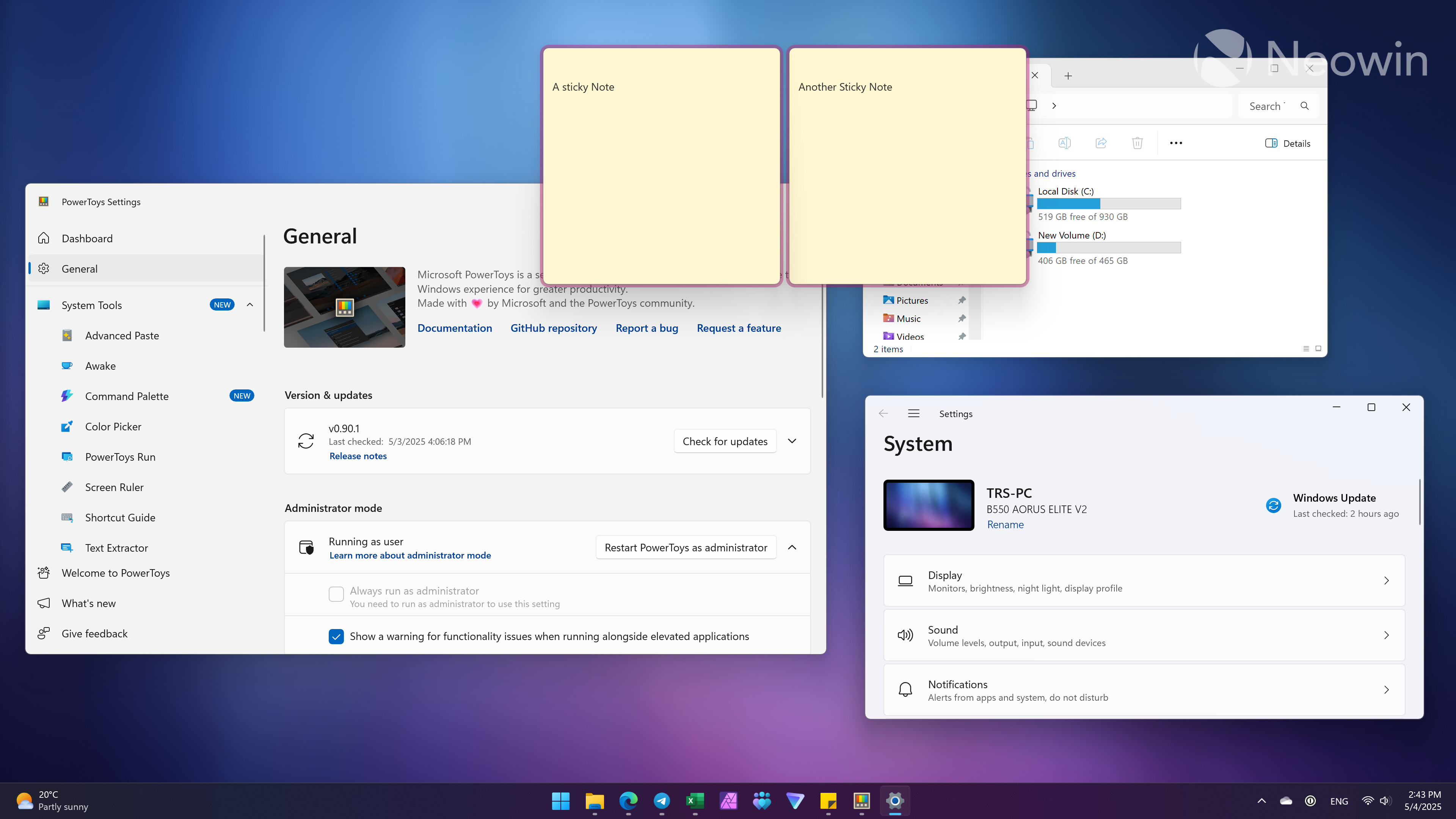Expand the version updates card chevron
Screen dimensions: 1456x819
(792, 441)
